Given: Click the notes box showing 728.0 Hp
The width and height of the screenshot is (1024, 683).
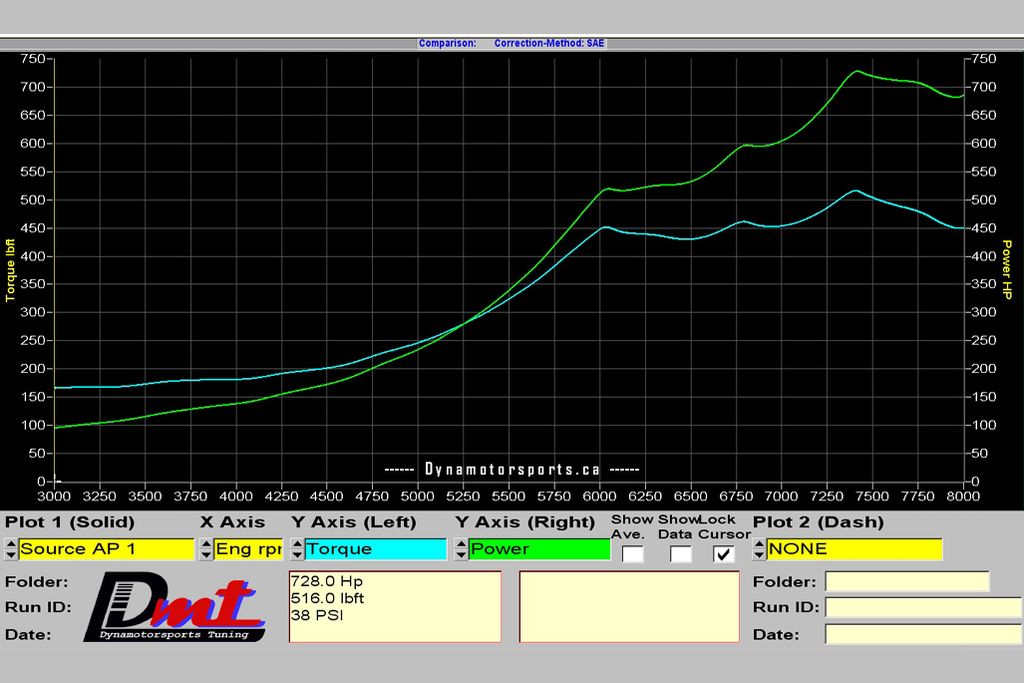Looking at the screenshot, I should (x=394, y=607).
